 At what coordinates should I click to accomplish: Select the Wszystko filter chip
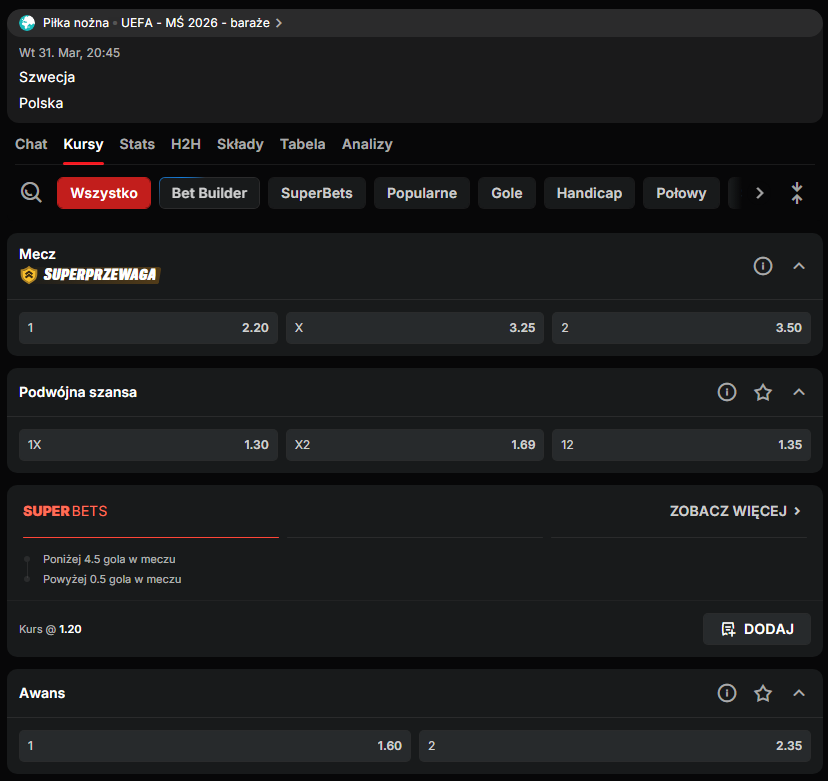[104, 193]
